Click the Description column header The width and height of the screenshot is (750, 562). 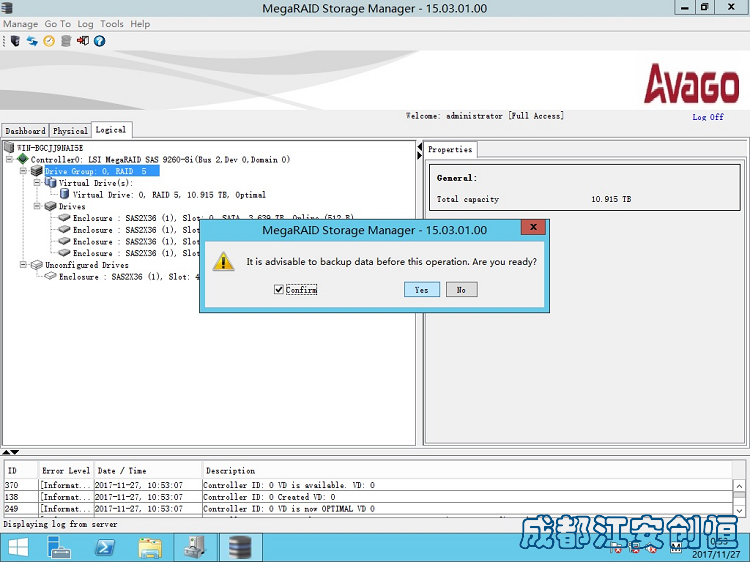[466, 471]
